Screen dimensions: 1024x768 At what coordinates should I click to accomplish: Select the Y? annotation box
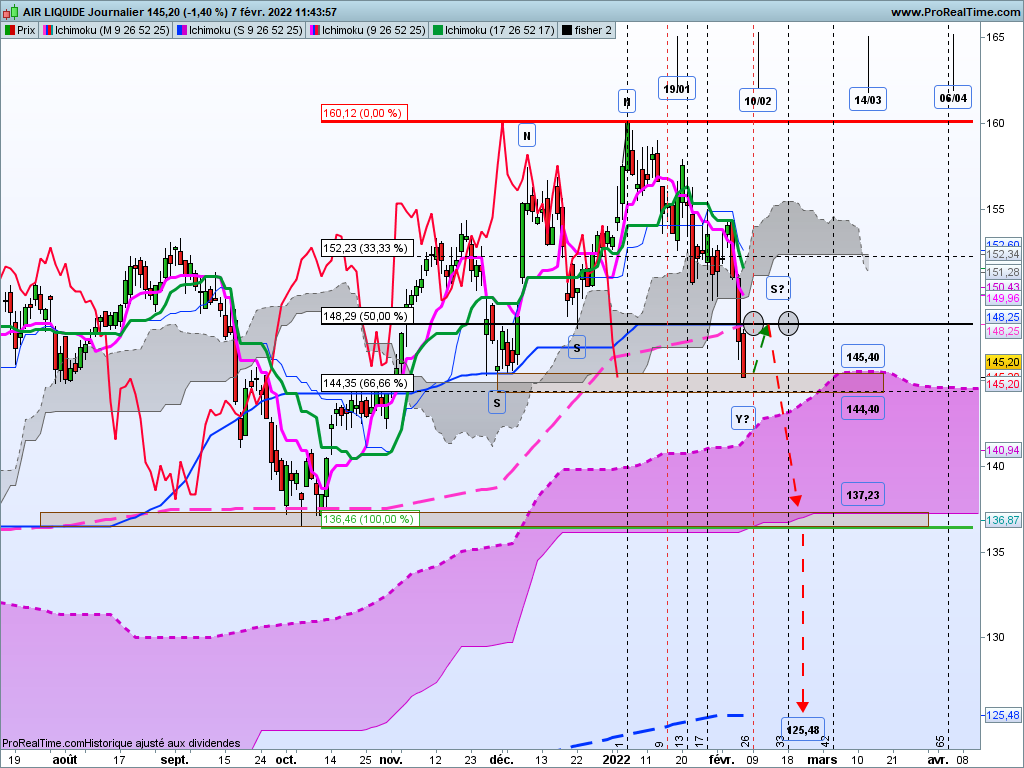(x=743, y=419)
